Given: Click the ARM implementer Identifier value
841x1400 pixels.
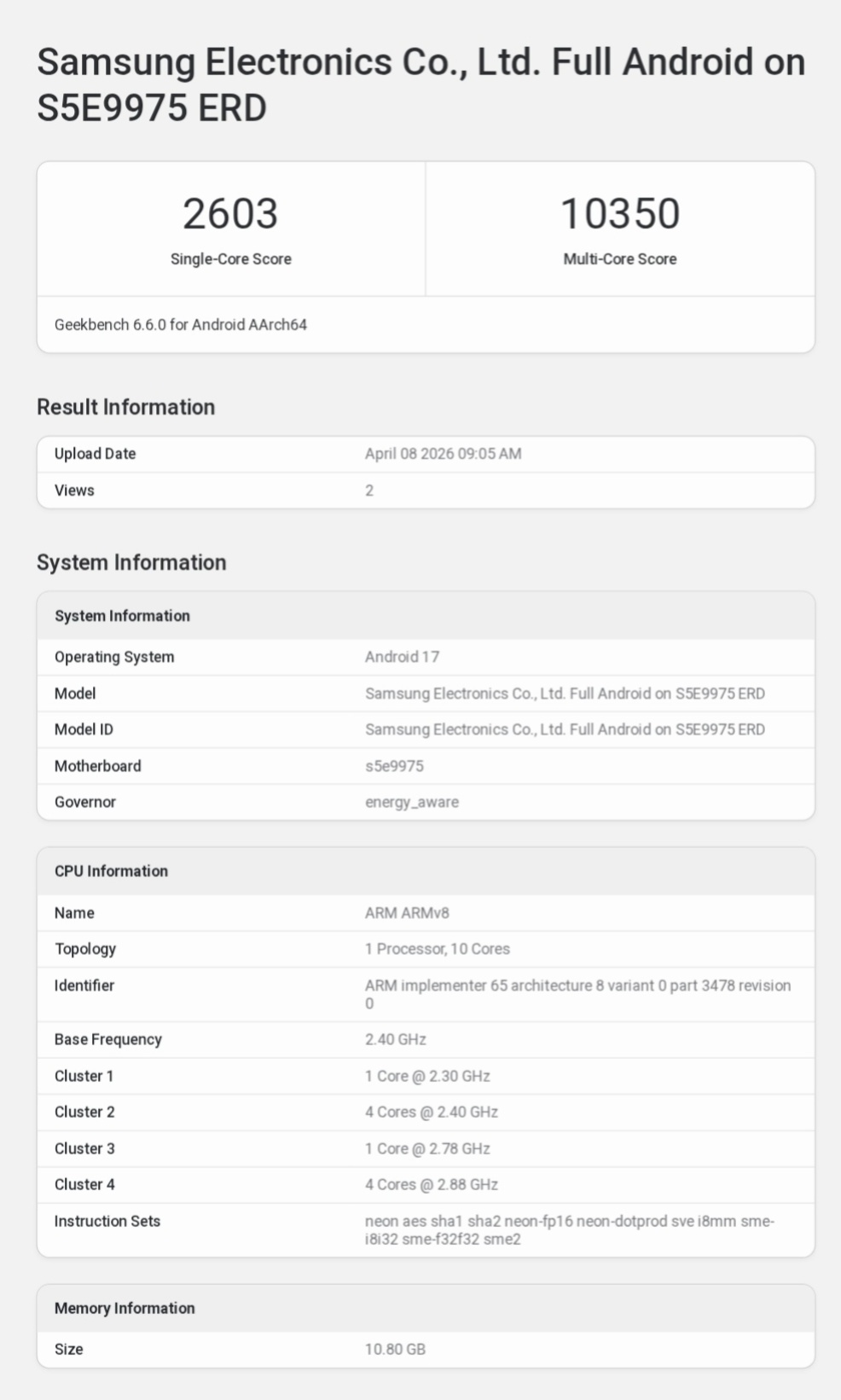Looking at the screenshot, I should click(x=577, y=986).
